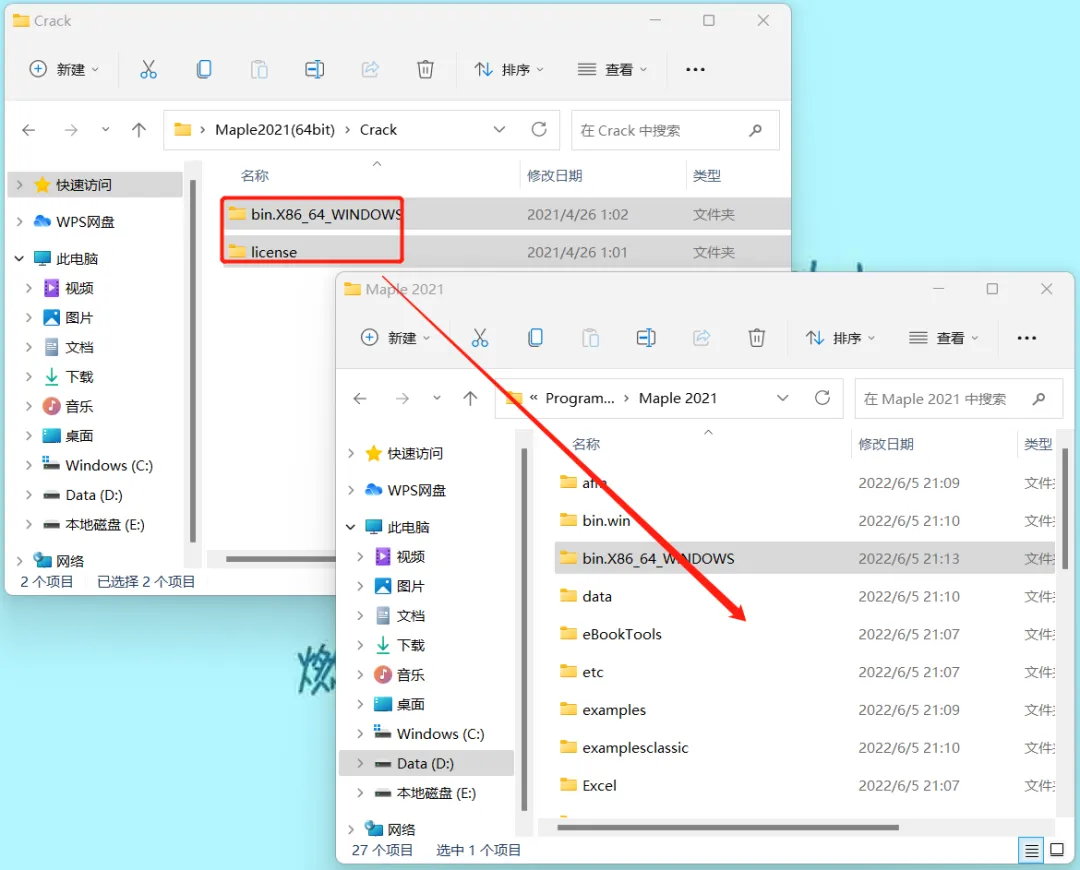The image size is (1080, 870).
Task: Click the Rename icon in Maple 2021 window
Action: pyautogui.click(x=646, y=338)
